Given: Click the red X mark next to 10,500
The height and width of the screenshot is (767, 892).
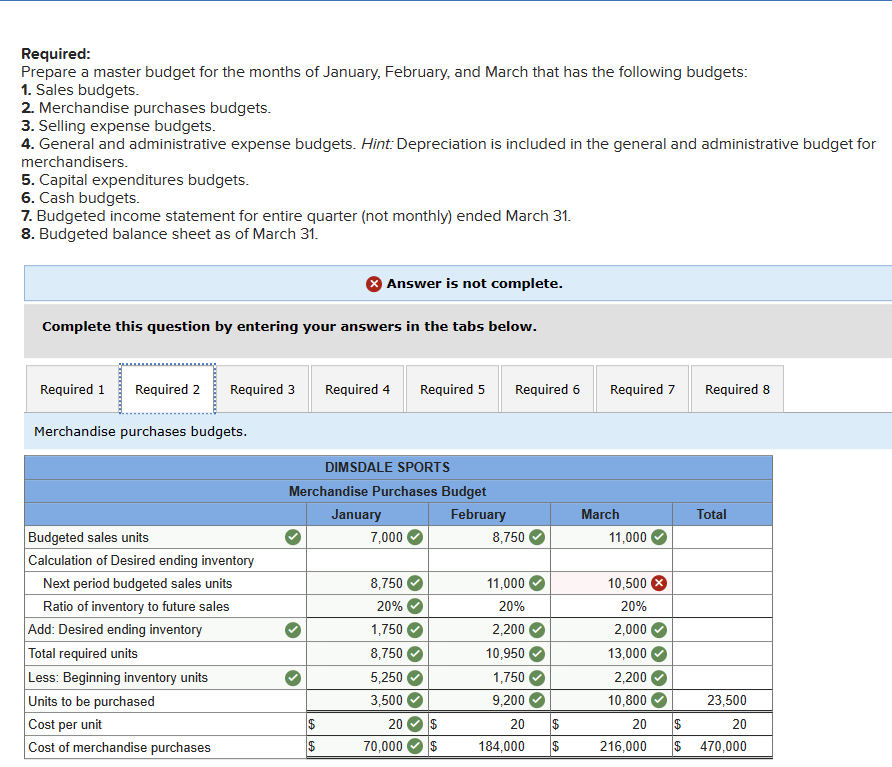Looking at the screenshot, I should coord(659,583).
